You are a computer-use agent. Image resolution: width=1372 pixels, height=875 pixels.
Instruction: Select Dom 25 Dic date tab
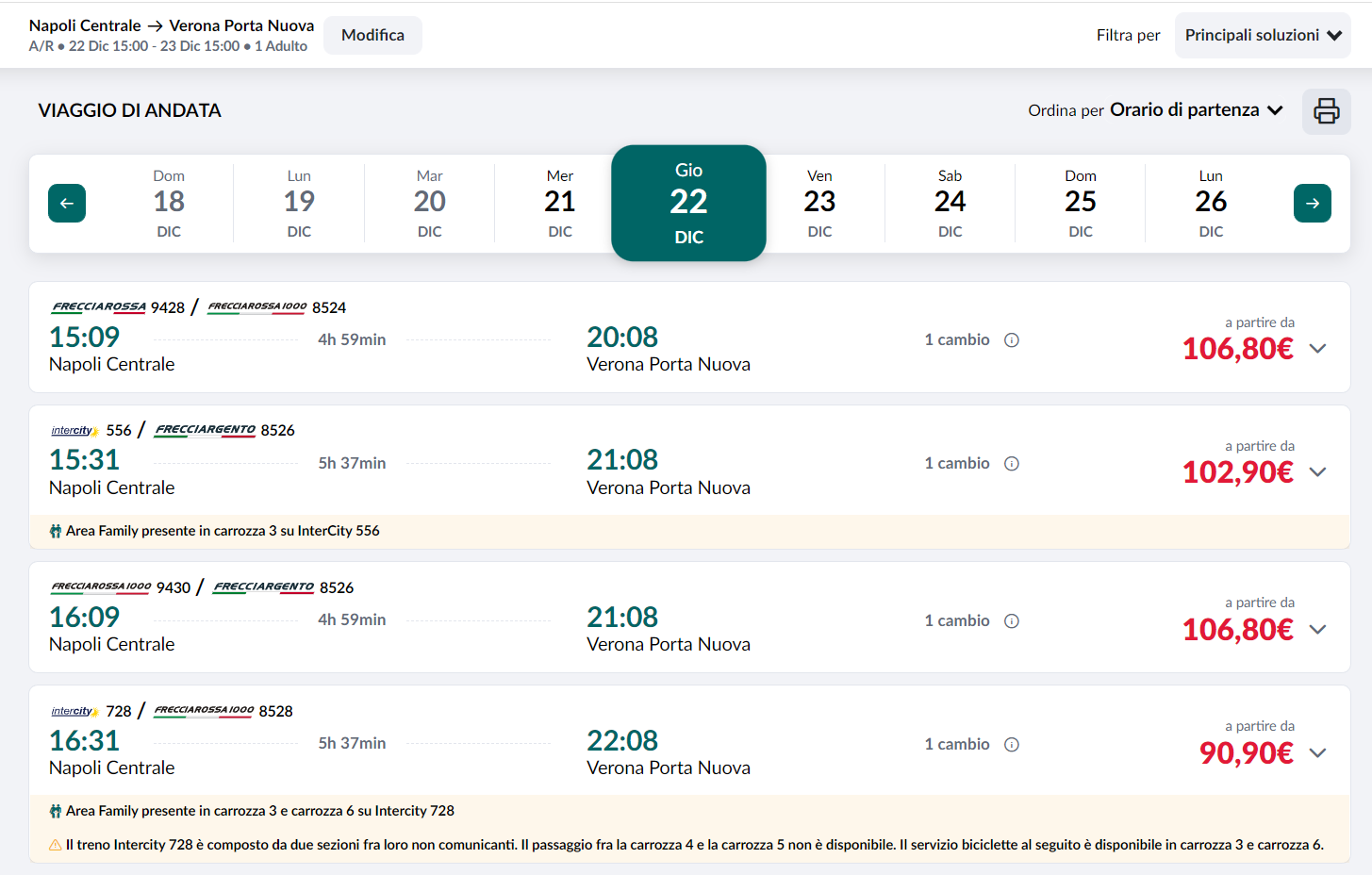tap(1080, 204)
